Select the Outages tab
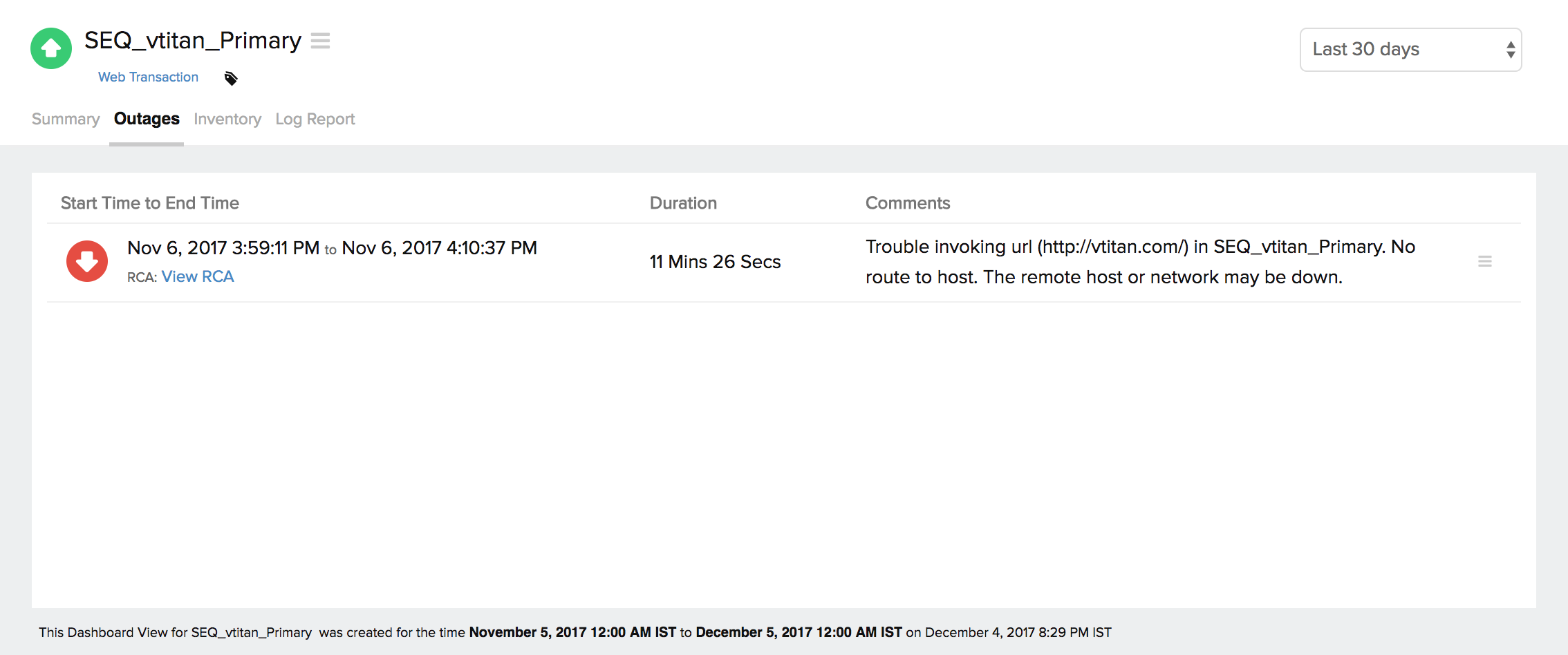1568x655 pixels. coord(147,120)
